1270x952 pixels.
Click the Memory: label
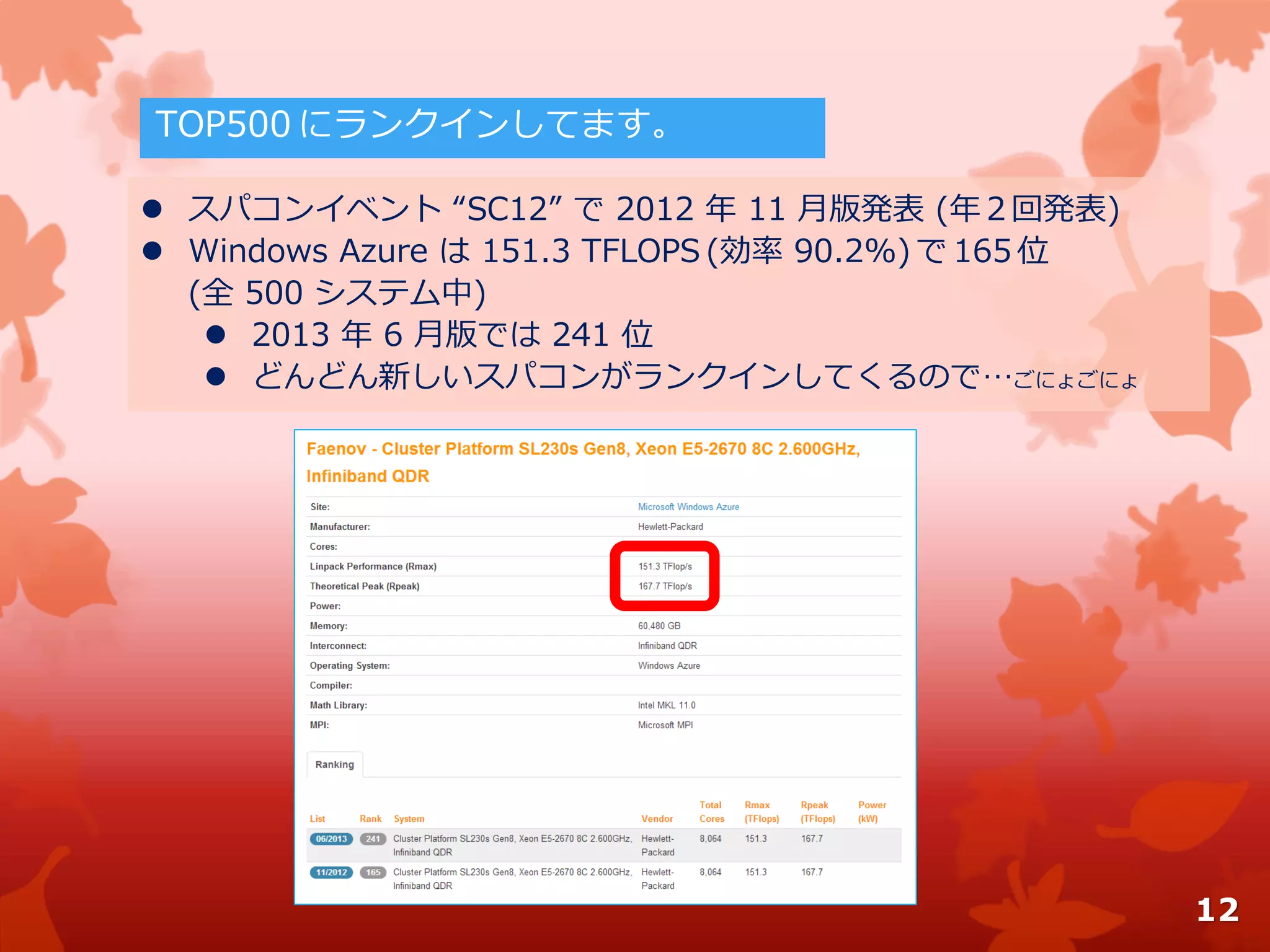329,626
